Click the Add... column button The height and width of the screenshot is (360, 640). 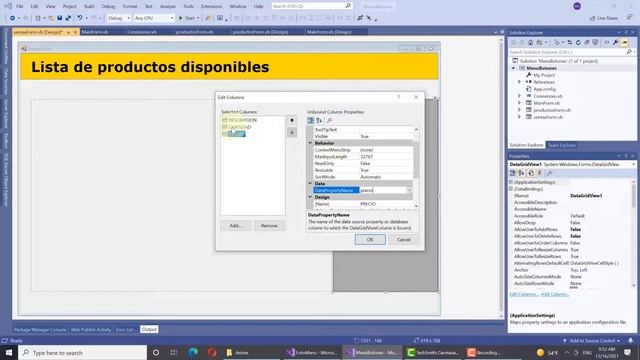click(236, 226)
